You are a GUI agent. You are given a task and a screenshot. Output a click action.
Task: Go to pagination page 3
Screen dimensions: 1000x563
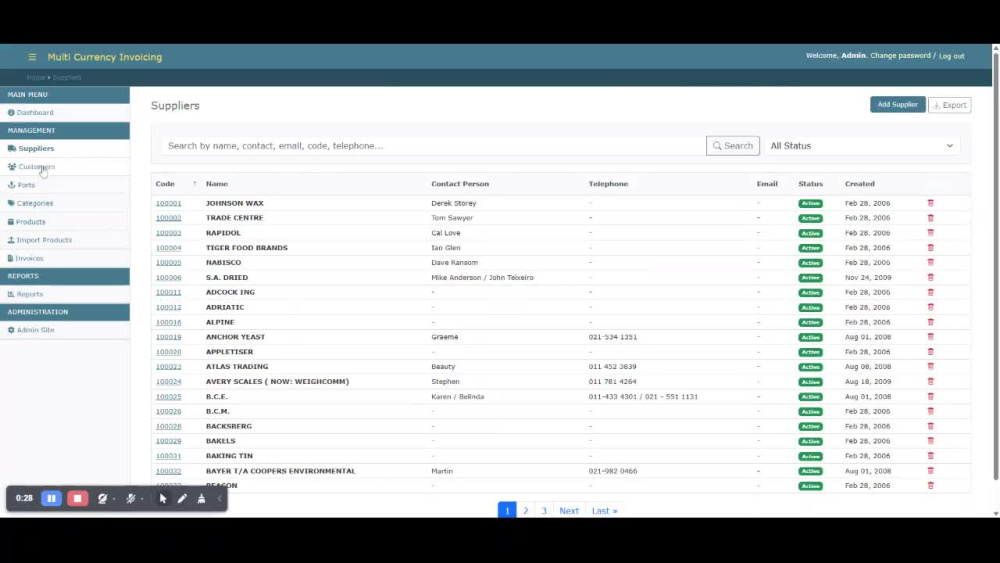tap(544, 511)
